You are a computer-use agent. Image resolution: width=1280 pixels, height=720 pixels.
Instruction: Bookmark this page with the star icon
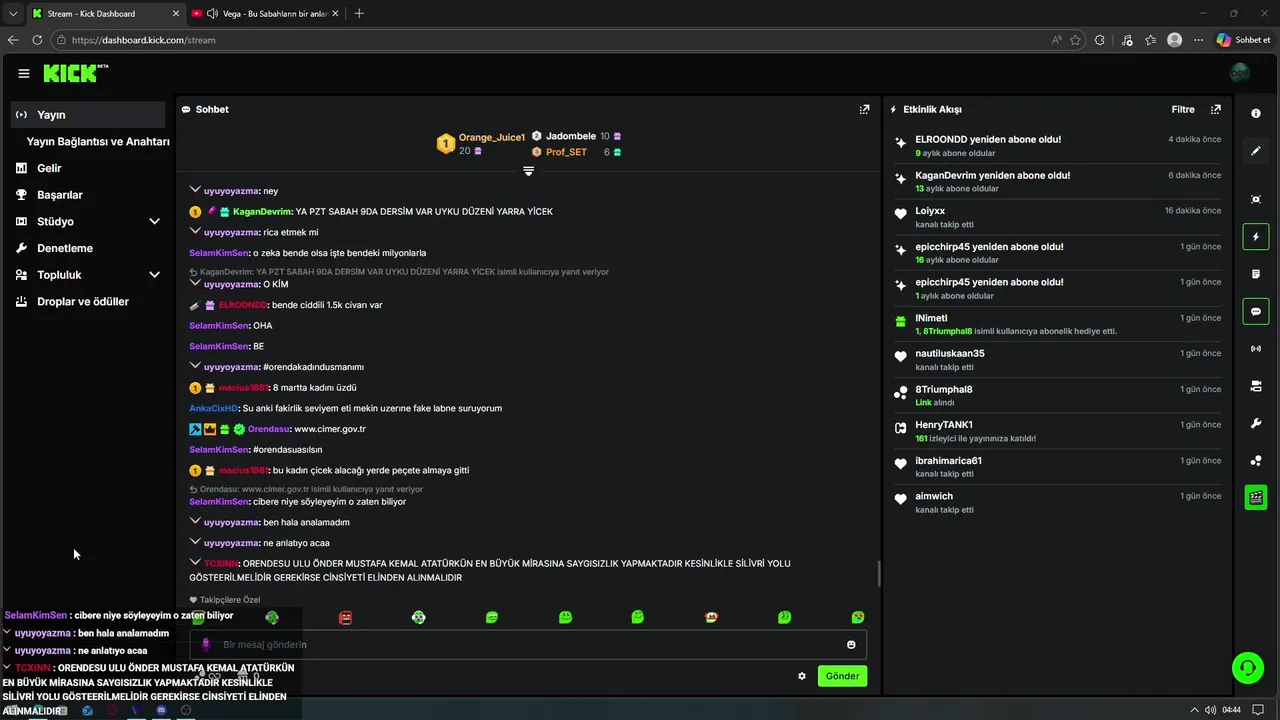tap(1076, 40)
